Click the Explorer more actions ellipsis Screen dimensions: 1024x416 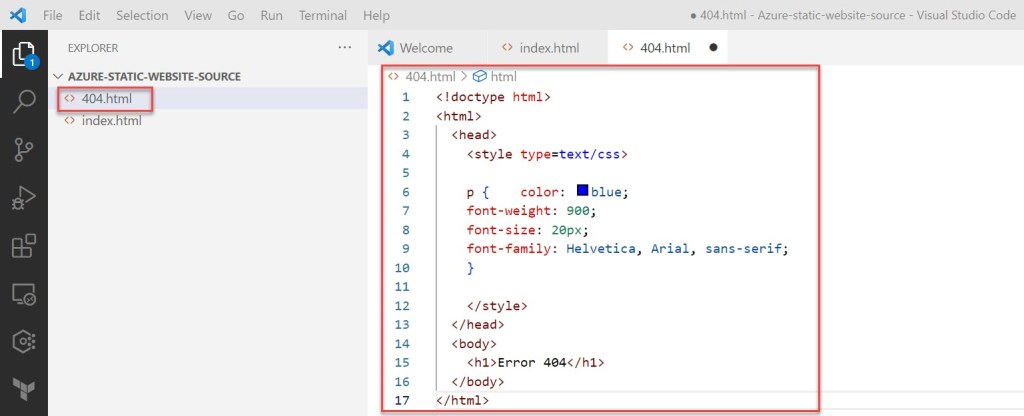coord(345,47)
